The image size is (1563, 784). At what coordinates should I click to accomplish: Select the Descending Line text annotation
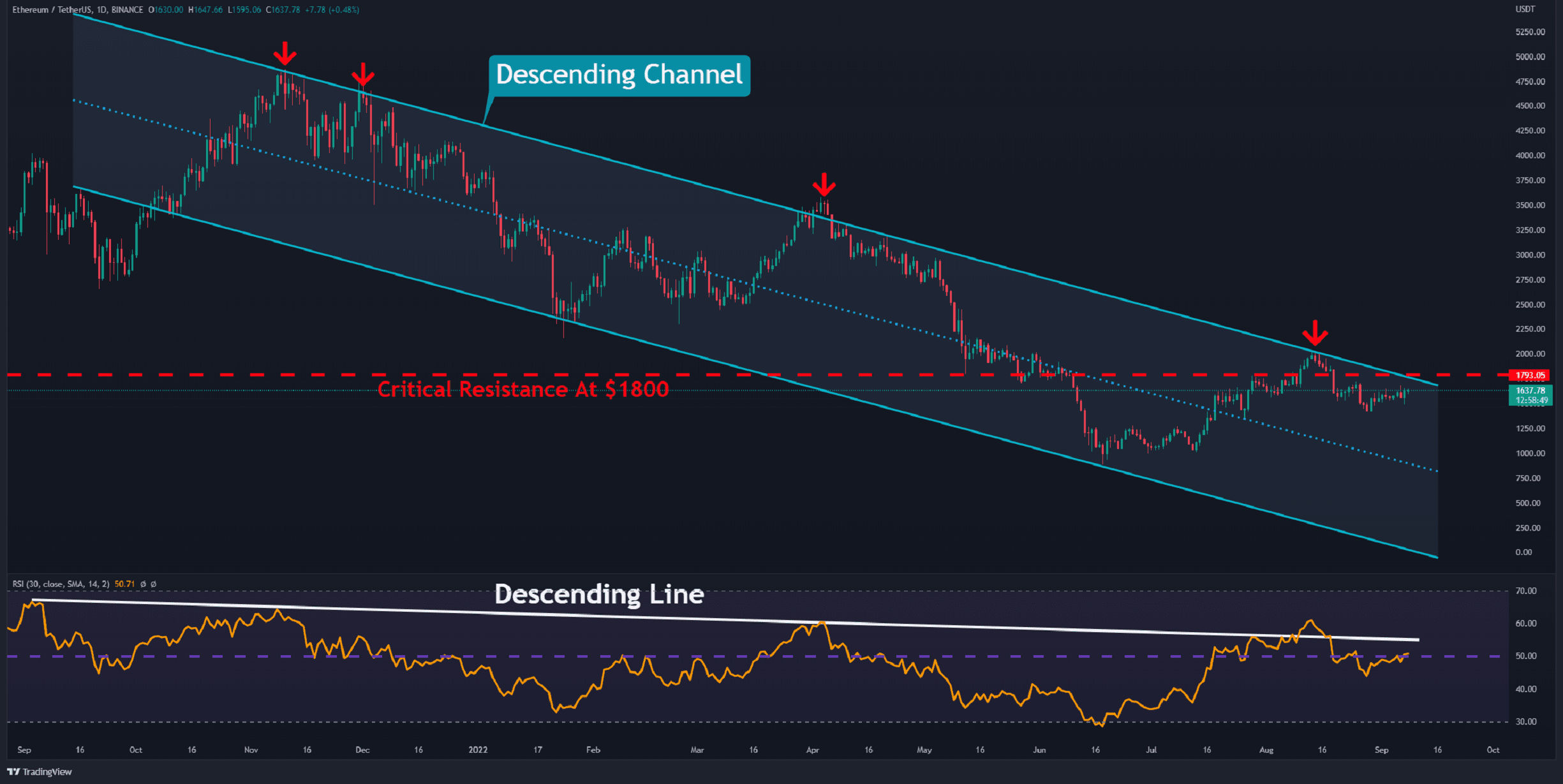click(x=599, y=595)
